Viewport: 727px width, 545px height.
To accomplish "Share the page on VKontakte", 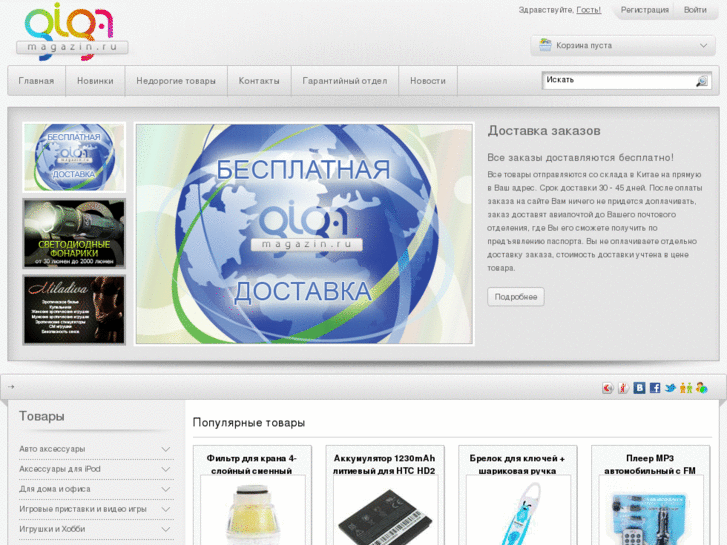I will (x=639, y=388).
